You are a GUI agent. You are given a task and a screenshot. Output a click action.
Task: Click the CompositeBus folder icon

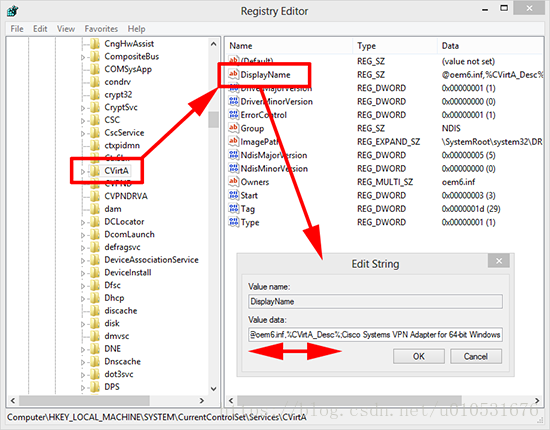point(95,56)
